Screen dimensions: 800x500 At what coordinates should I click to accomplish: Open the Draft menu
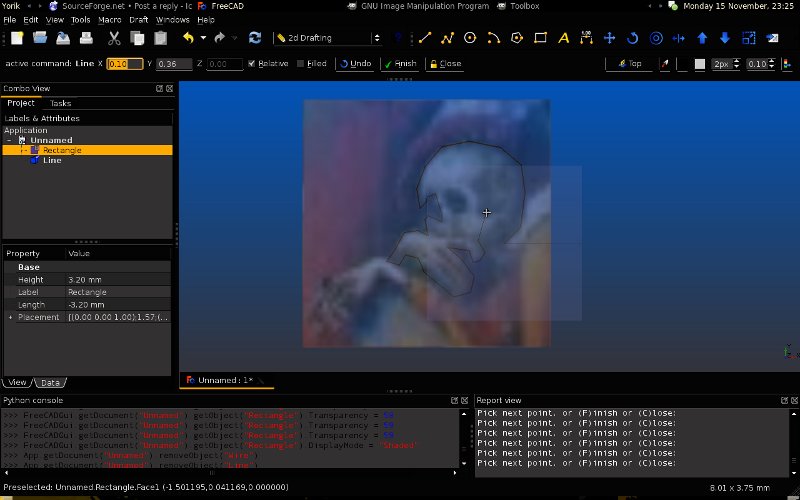(138, 19)
